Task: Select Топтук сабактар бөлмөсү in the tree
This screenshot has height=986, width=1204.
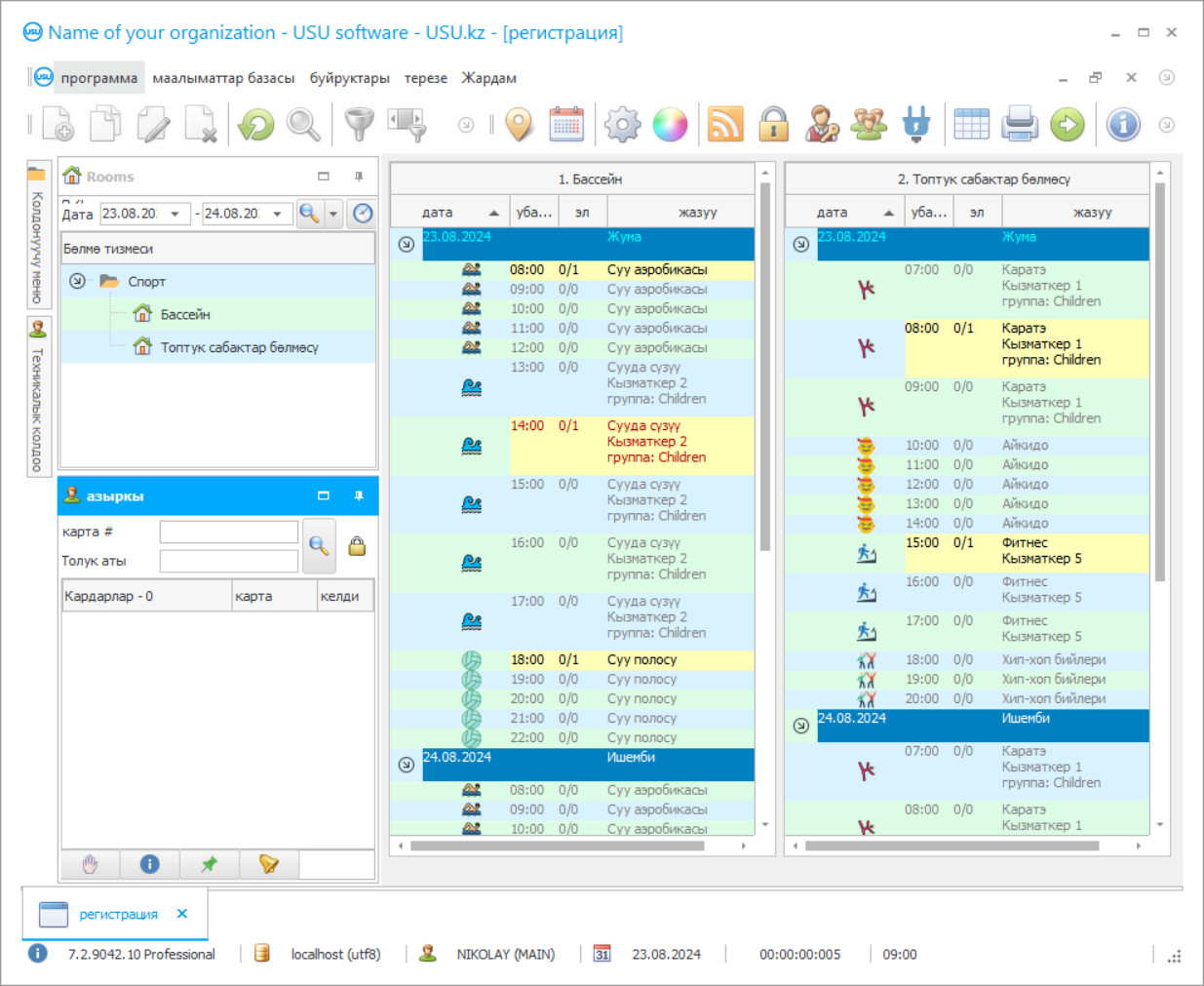Action: point(240,347)
